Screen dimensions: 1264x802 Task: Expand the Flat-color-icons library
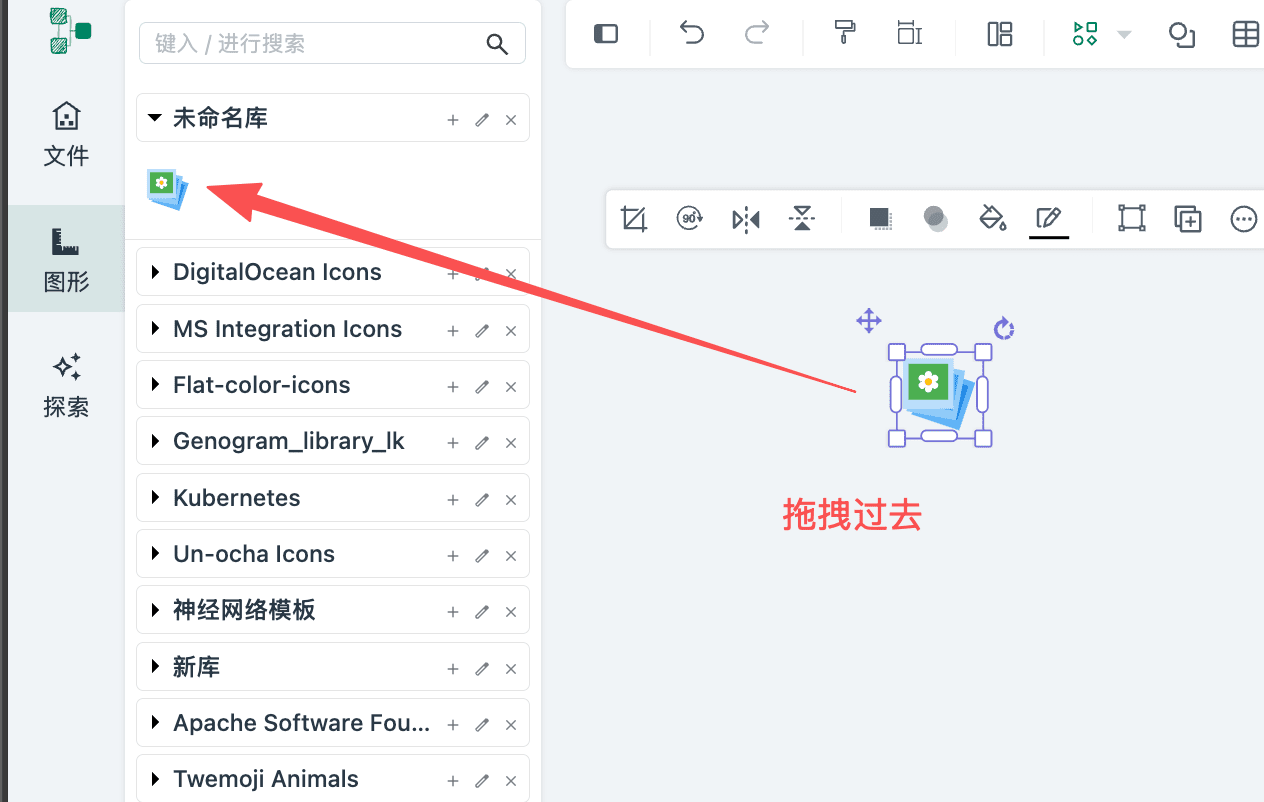[x=155, y=385]
